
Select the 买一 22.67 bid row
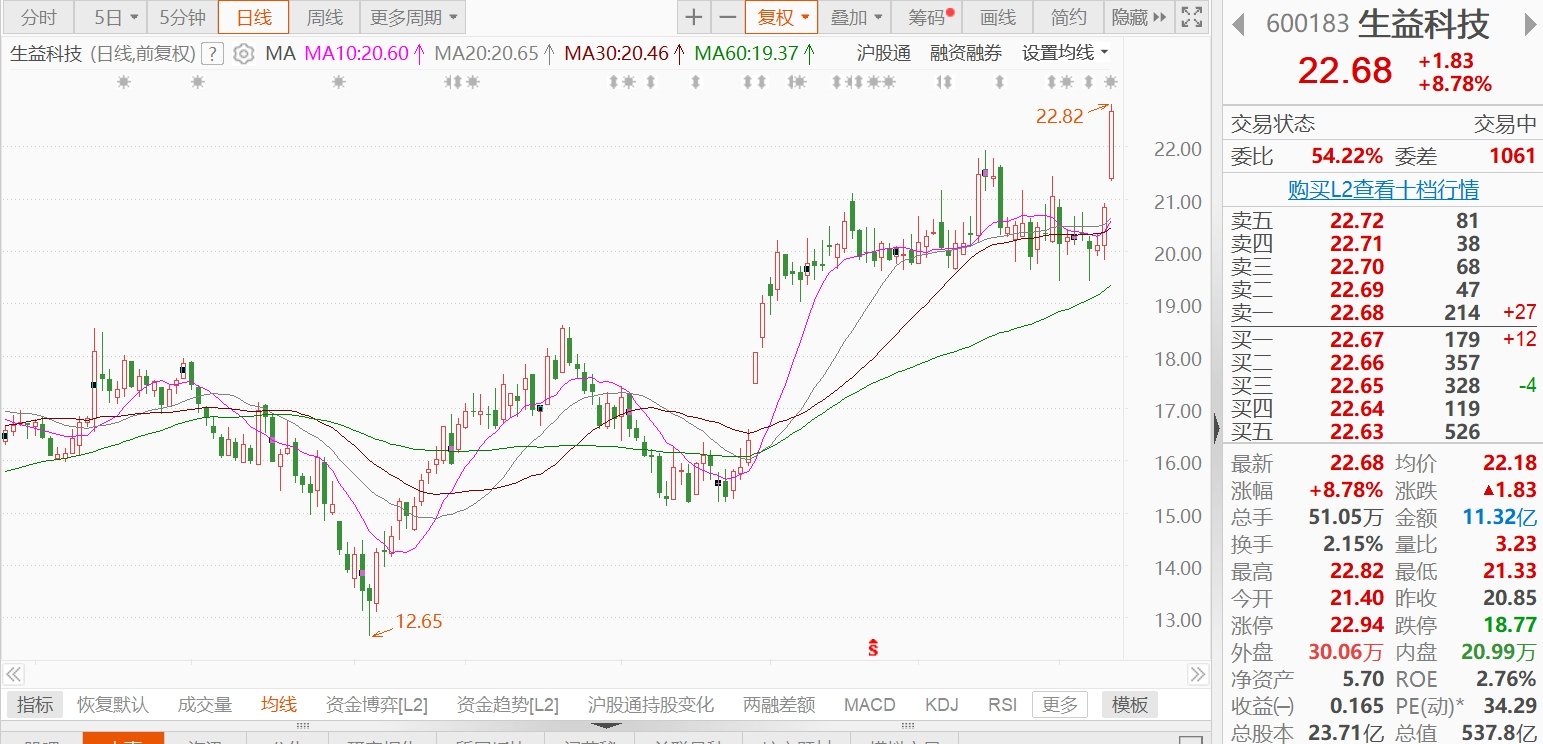[1382, 339]
